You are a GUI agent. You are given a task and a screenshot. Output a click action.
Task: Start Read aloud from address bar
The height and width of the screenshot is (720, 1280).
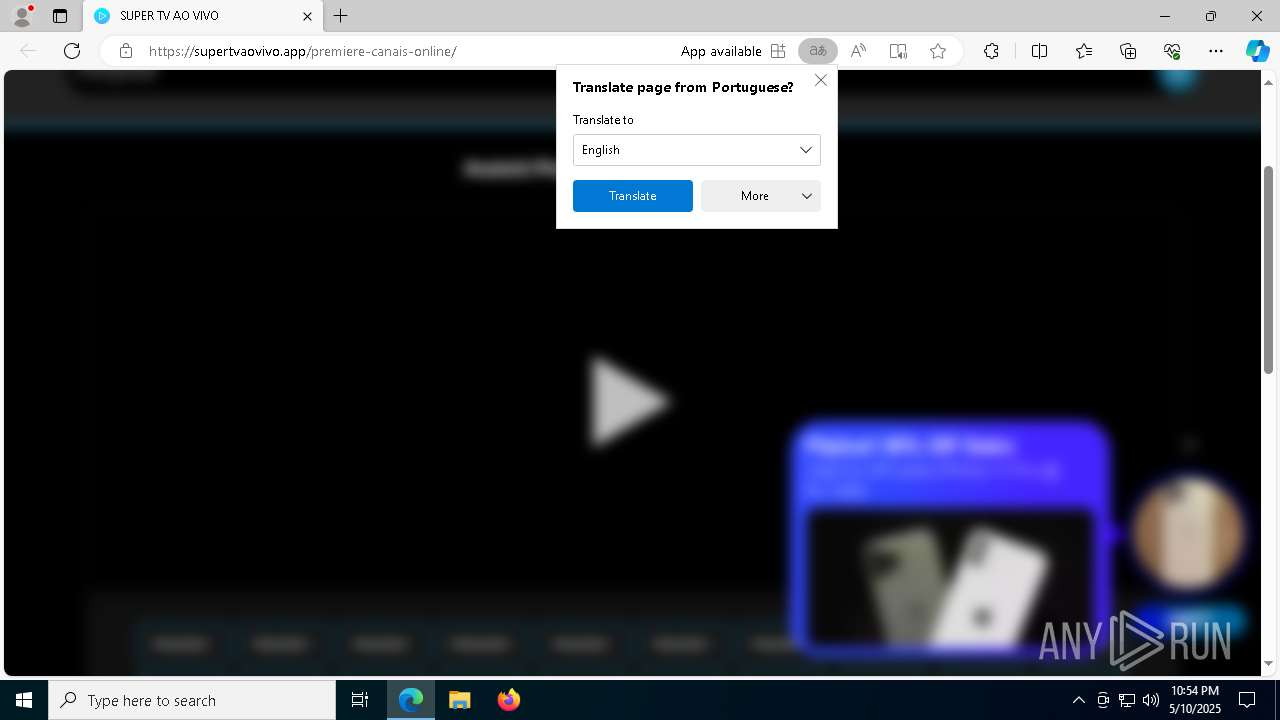tap(858, 51)
